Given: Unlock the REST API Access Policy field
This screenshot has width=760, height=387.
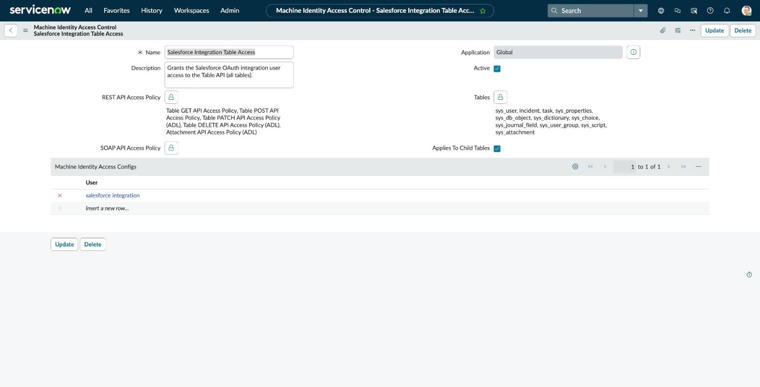Looking at the screenshot, I should pyautogui.click(x=171, y=97).
